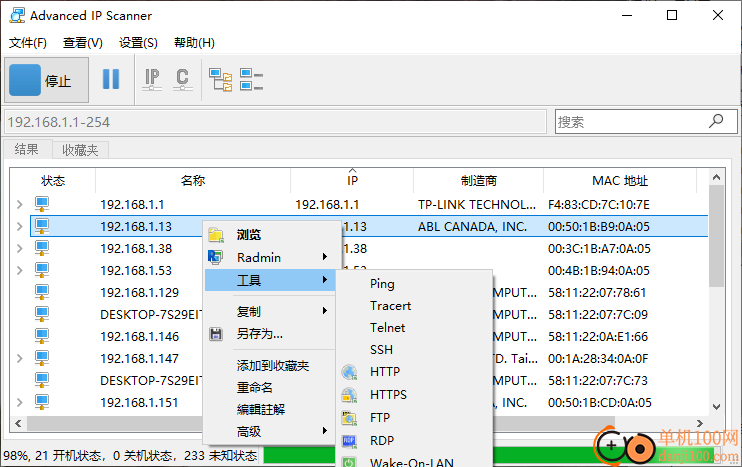Click the folder icon beside 浏览
The image size is (742, 467).
pos(216,235)
